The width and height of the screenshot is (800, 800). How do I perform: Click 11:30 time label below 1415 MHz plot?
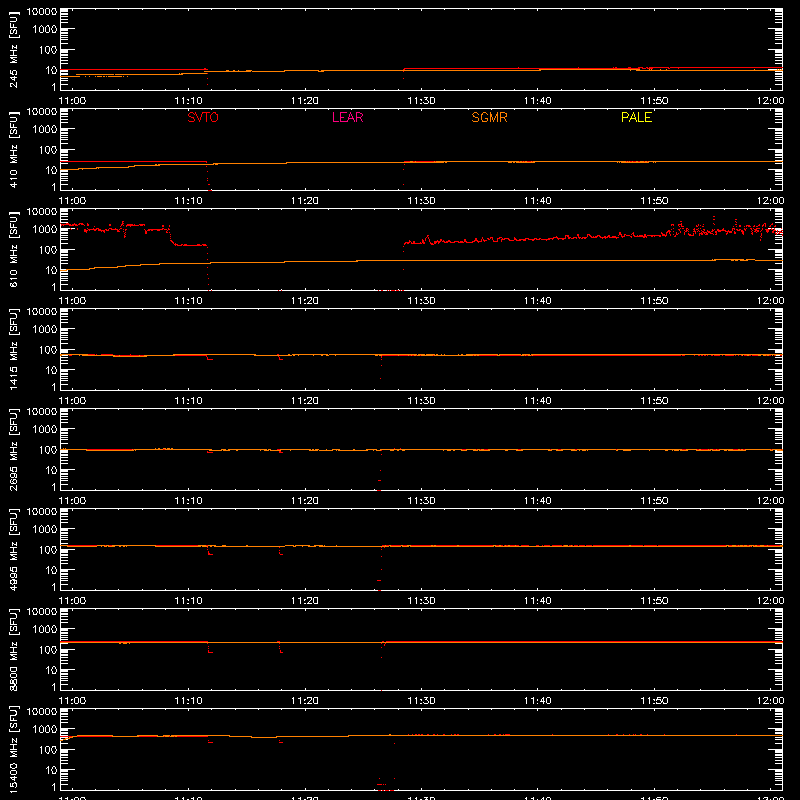(x=421, y=401)
